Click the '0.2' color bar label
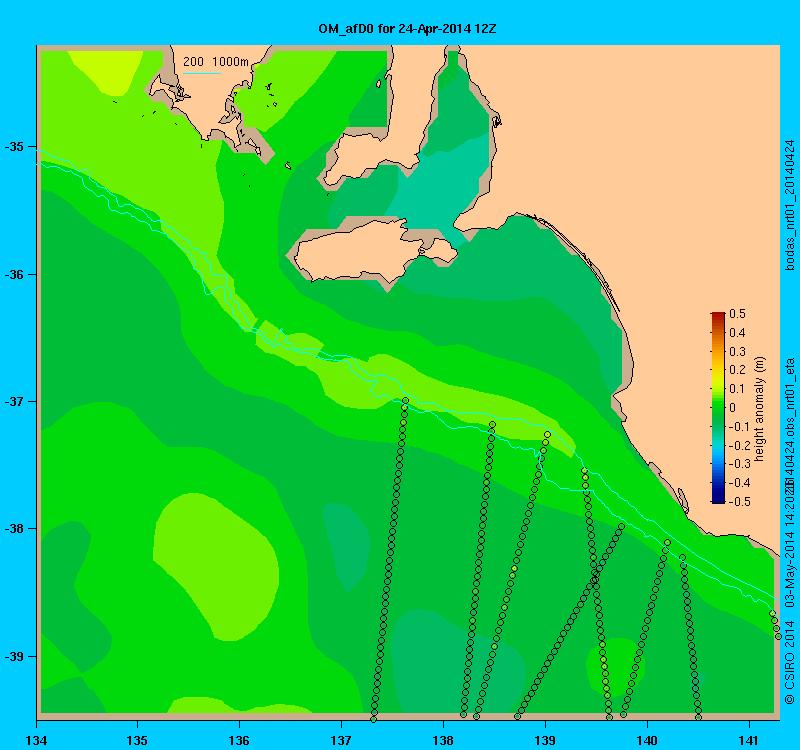This screenshot has height=750, width=800. (737, 370)
